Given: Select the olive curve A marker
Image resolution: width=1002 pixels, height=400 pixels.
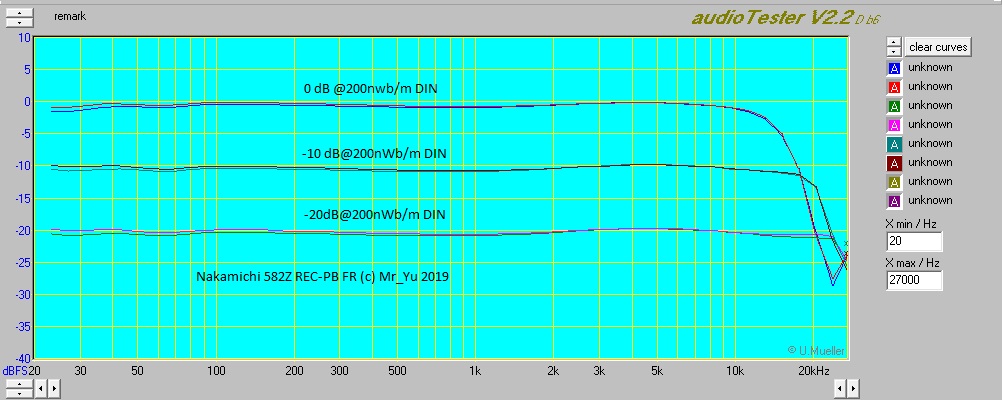Looking at the screenshot, I should coord(894,182).
